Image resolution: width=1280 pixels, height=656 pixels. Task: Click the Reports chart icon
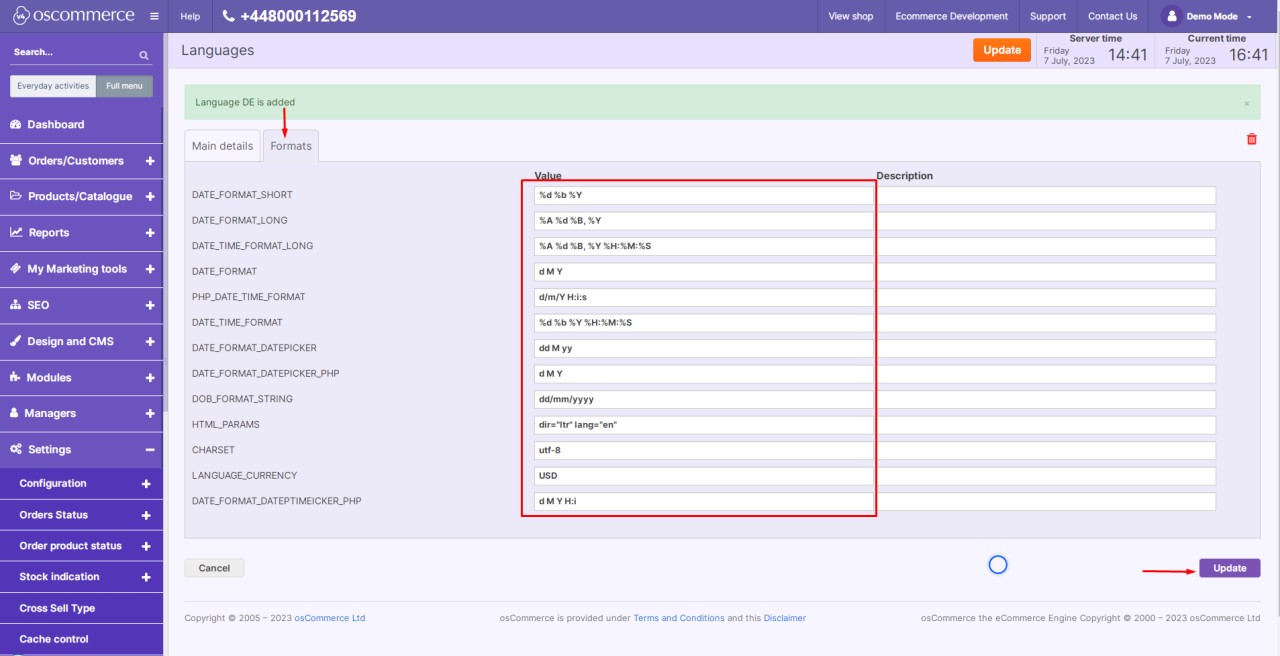[x=16, y=232]
